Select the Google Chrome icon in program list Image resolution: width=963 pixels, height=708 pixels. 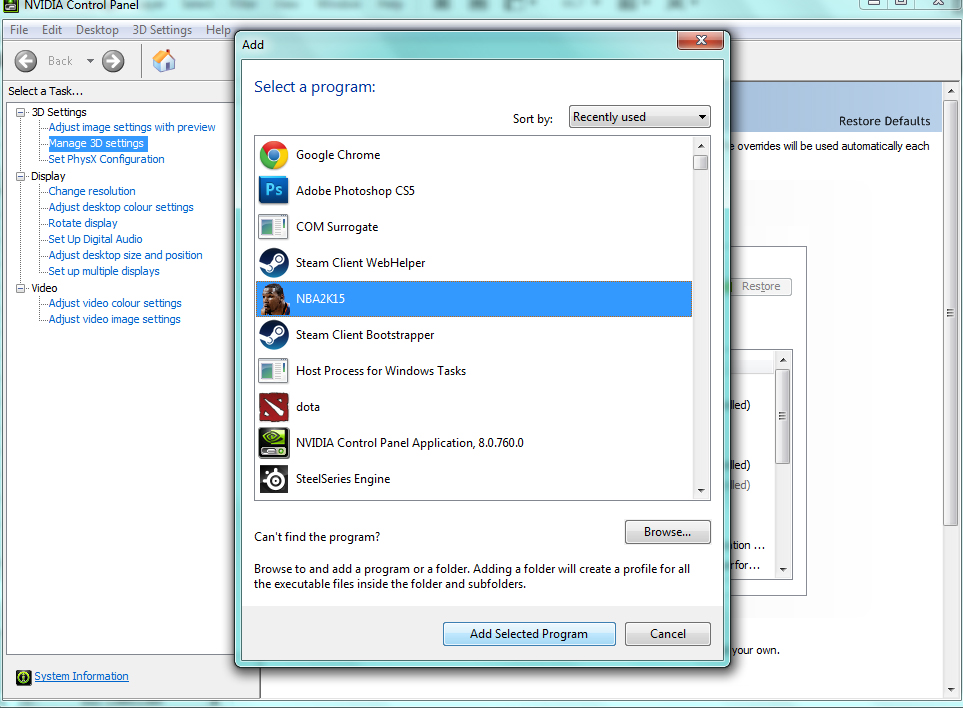(274, 155)
